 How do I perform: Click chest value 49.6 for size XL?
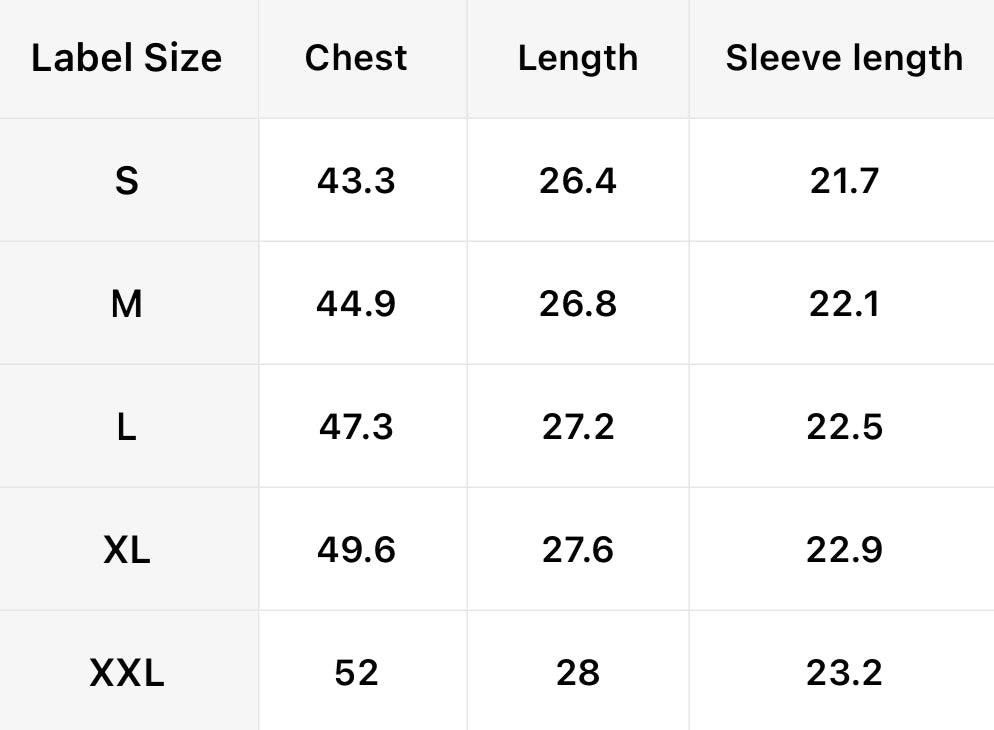pos(356,550)
